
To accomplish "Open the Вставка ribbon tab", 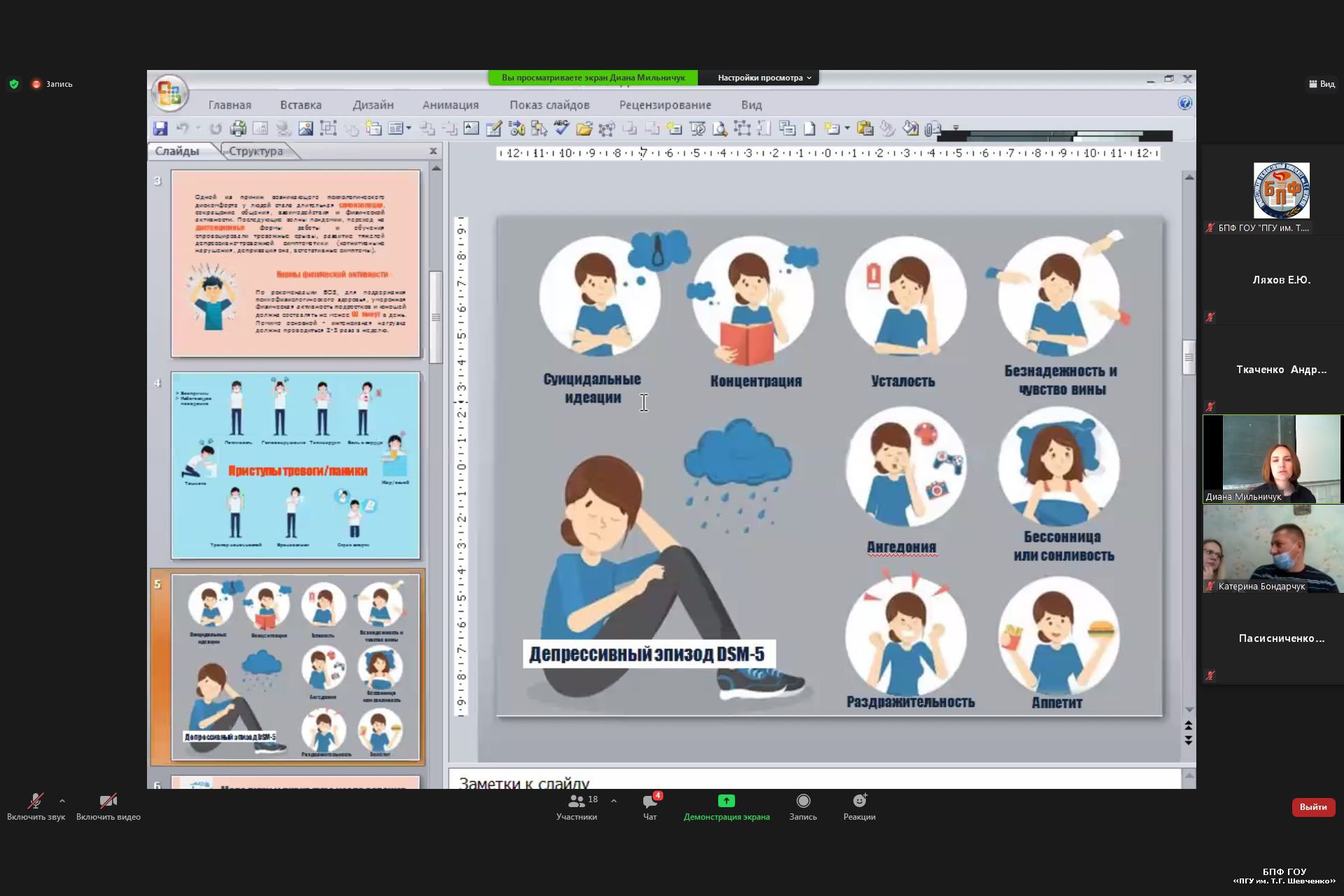I will [x=301, y=105].
